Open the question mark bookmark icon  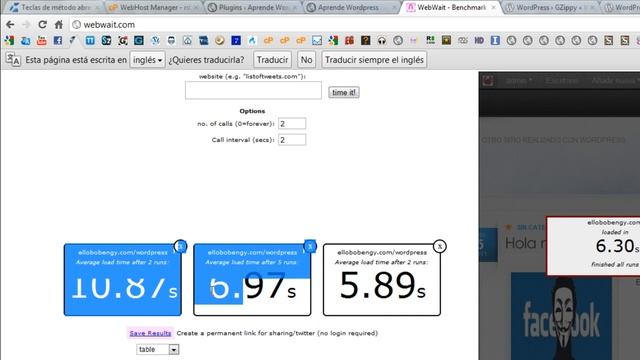pos(365,40)
